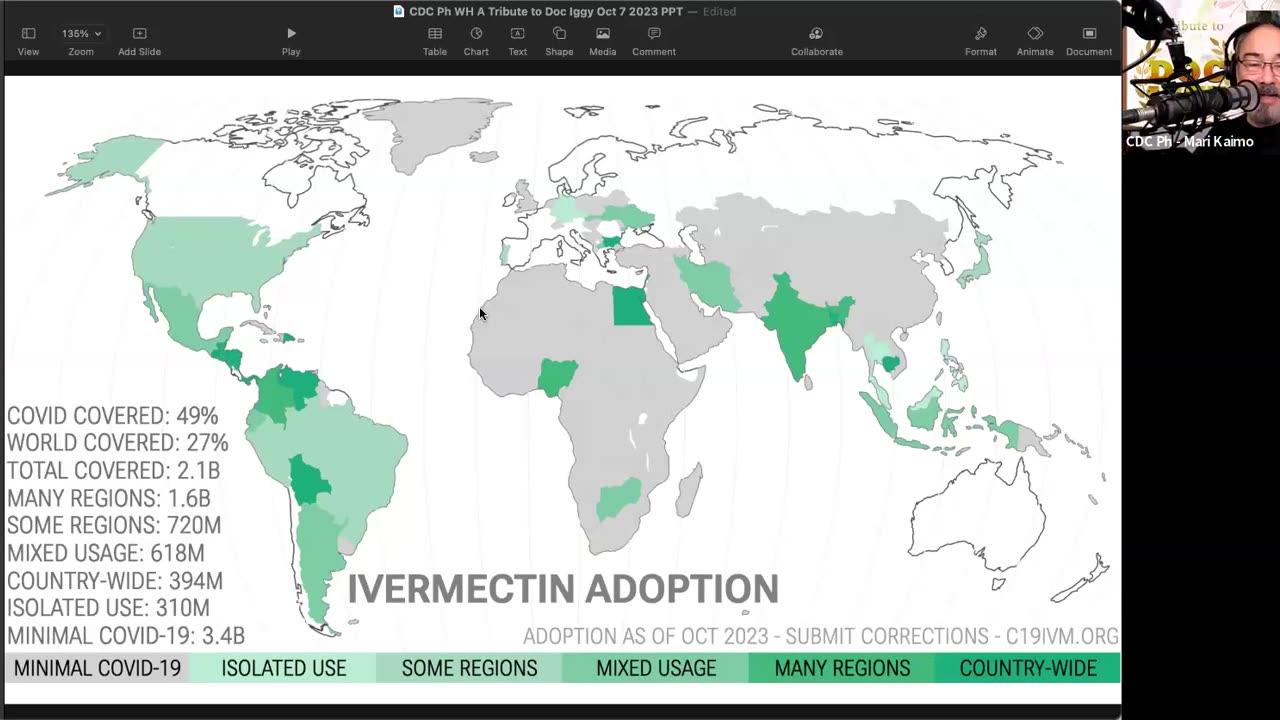
Task: Click the SOME REGIONS: 720M statistic
Action: click(114, 525)
